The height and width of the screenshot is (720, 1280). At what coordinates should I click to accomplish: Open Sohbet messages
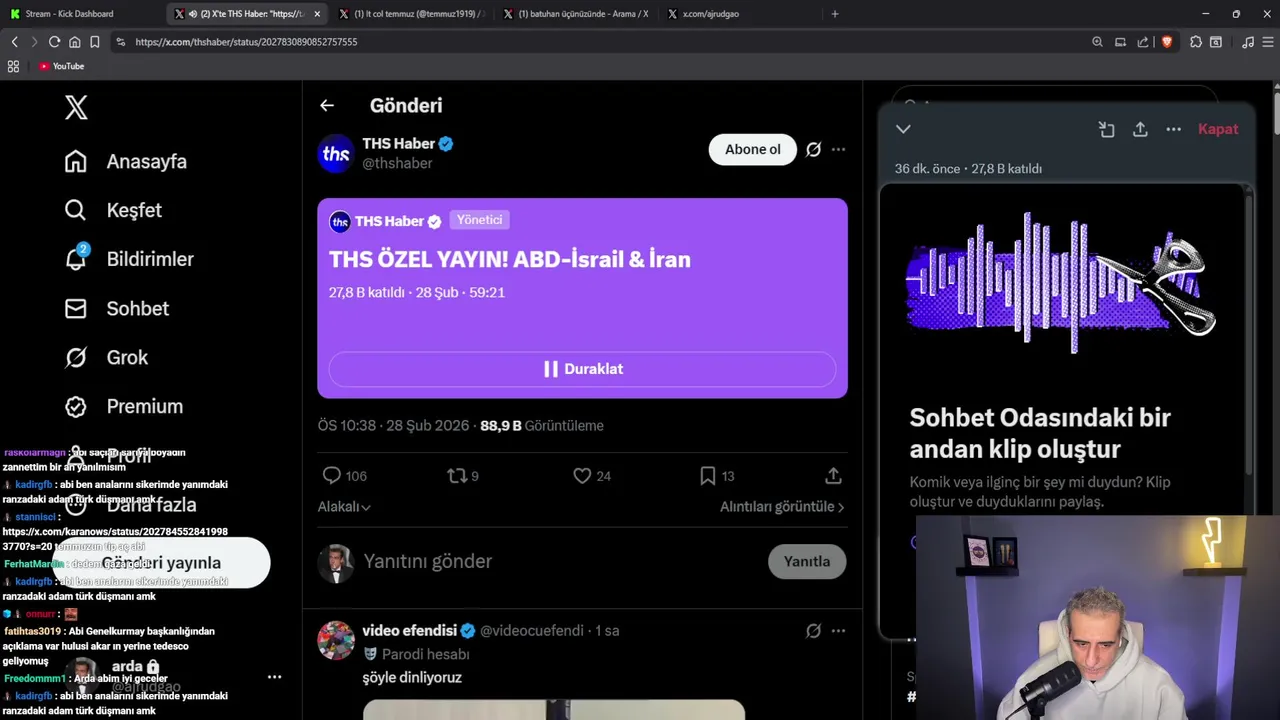tap(117, 308)
